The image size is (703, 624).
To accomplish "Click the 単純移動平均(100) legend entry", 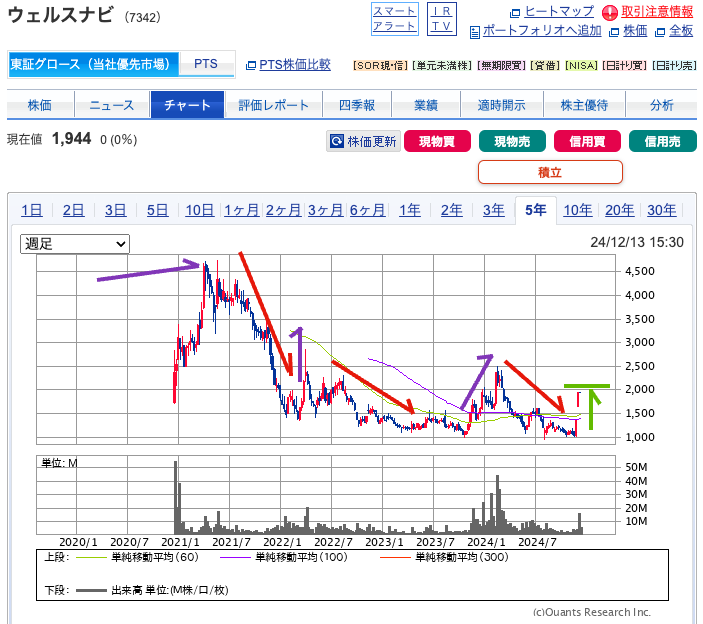I will tap(284, 557).
